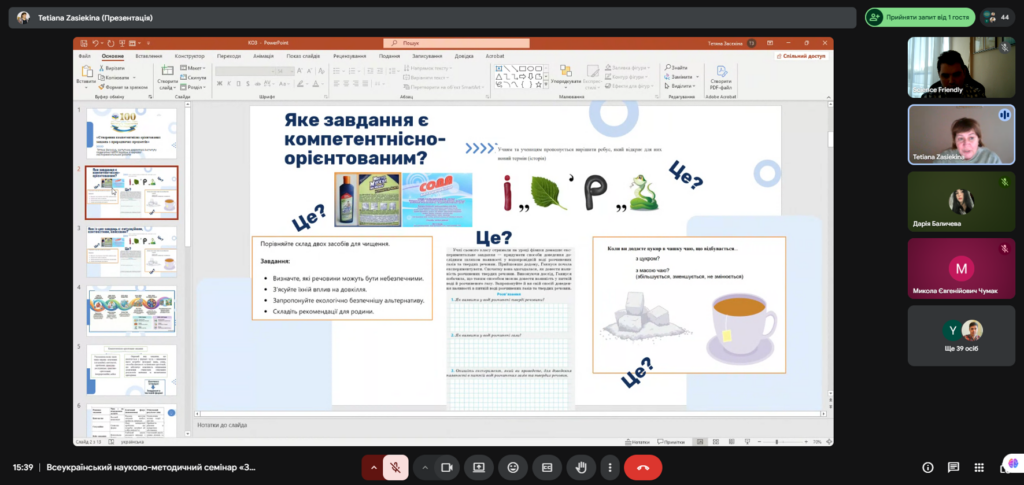
Task: Unmute the microphone in Meet toolbar
Action: [x=396, y=467]
